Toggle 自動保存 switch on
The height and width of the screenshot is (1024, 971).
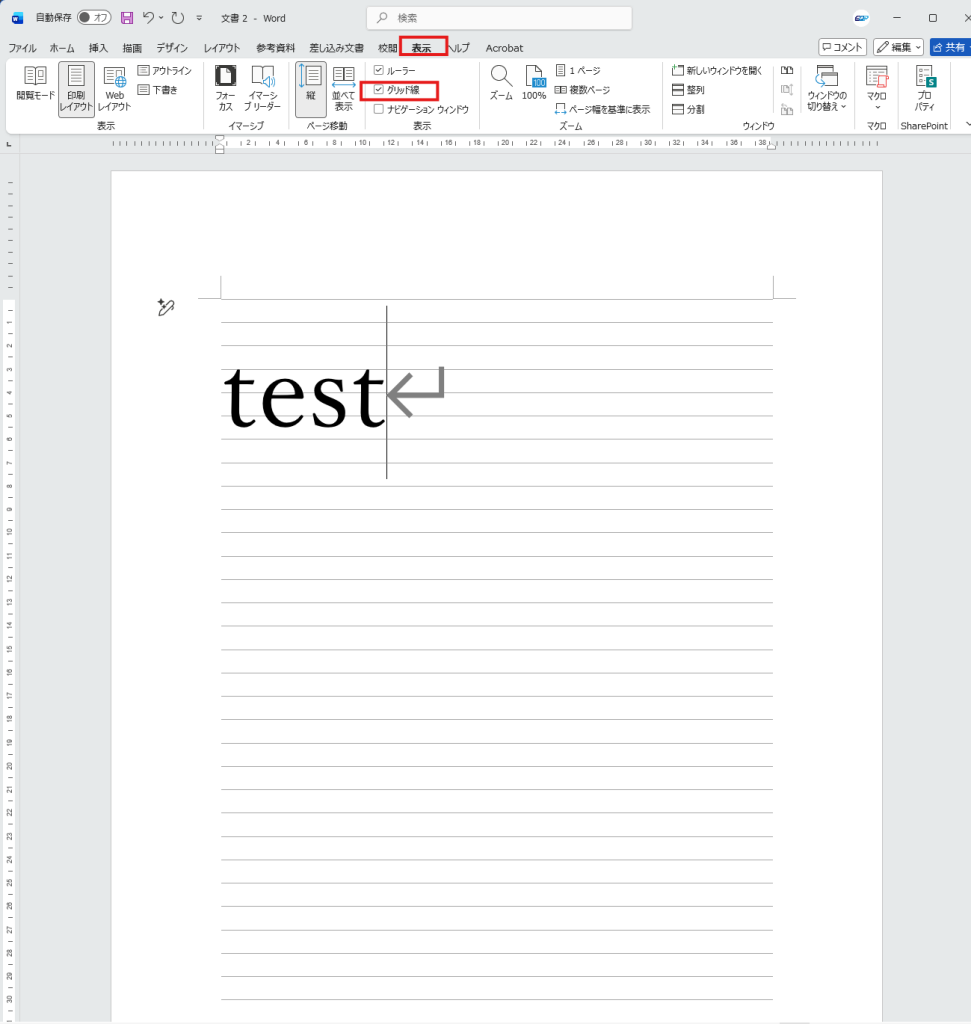click(x=94, y=18)
